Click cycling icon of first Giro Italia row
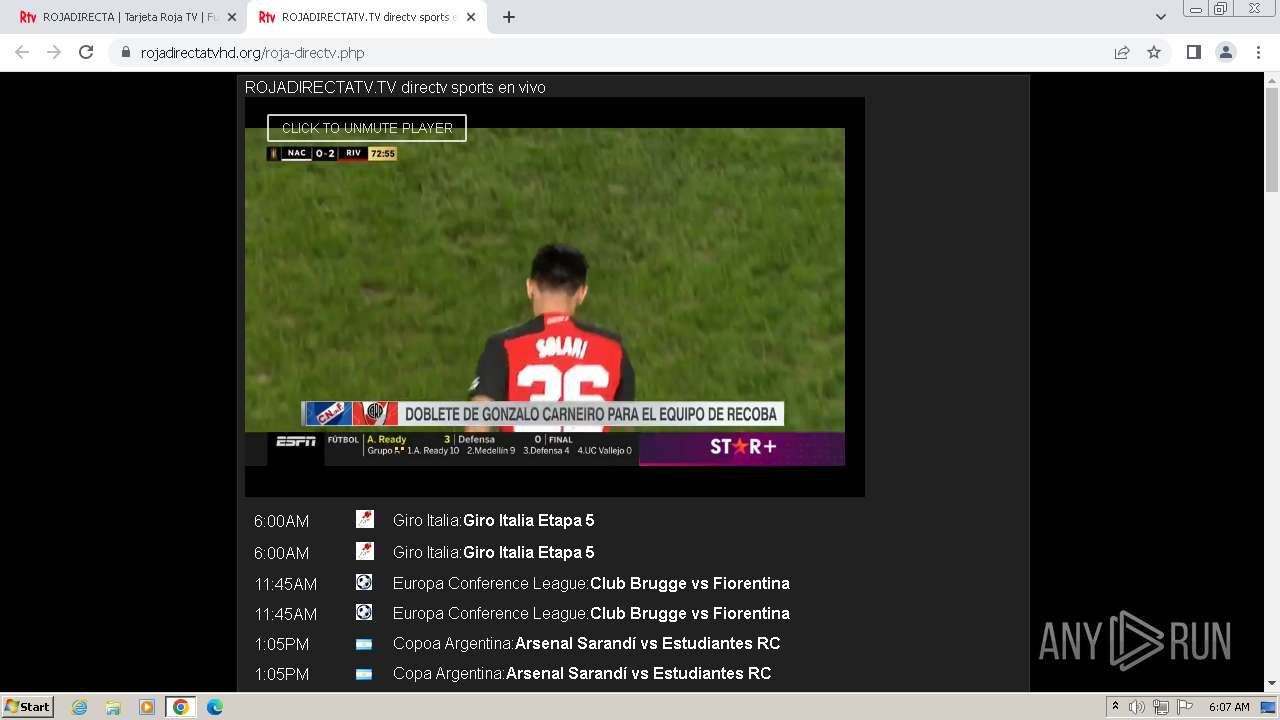The height and width of the screenshot is (720, 1280). point(364,519)
